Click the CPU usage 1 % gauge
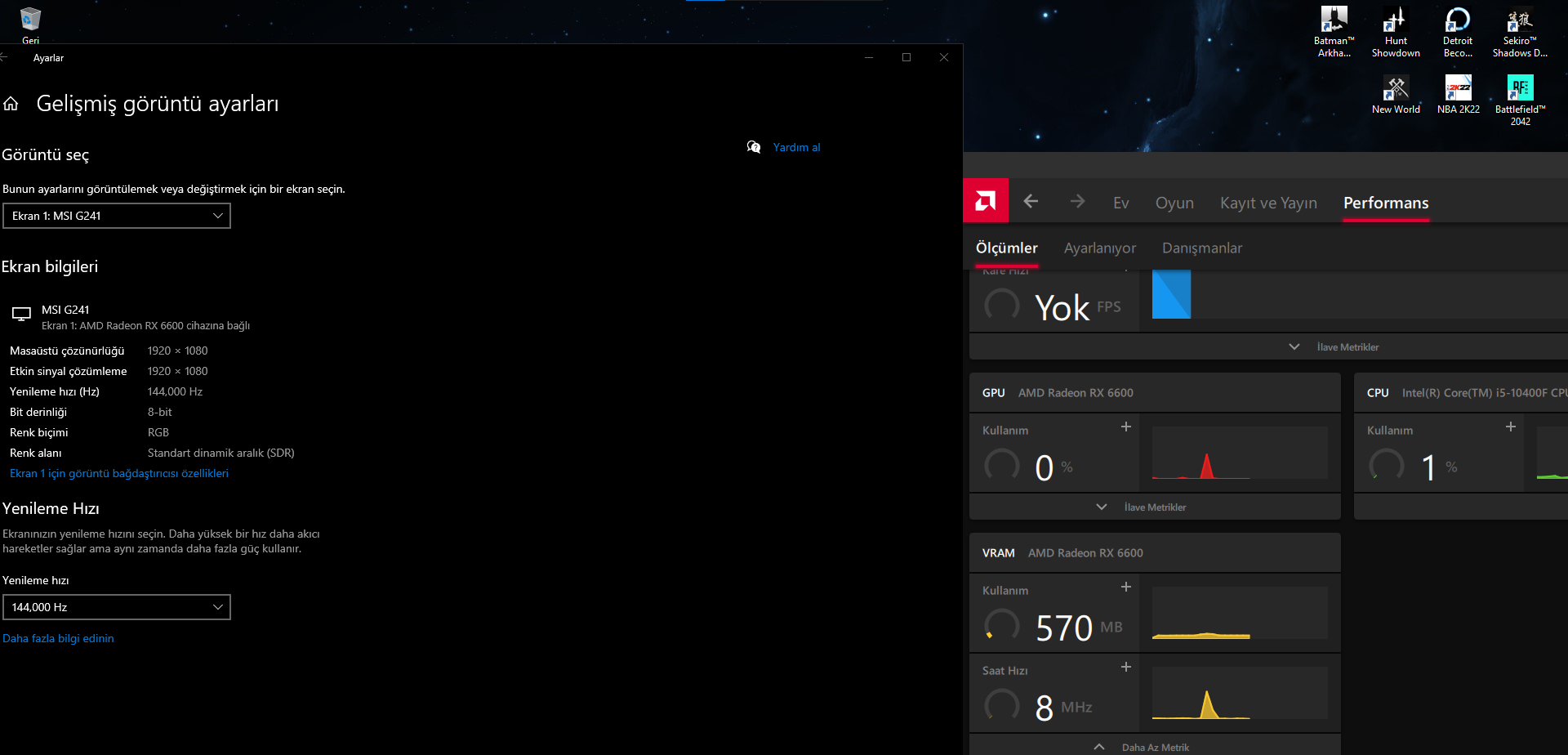Screen dimensions: 1568x755 point(1387,466)
